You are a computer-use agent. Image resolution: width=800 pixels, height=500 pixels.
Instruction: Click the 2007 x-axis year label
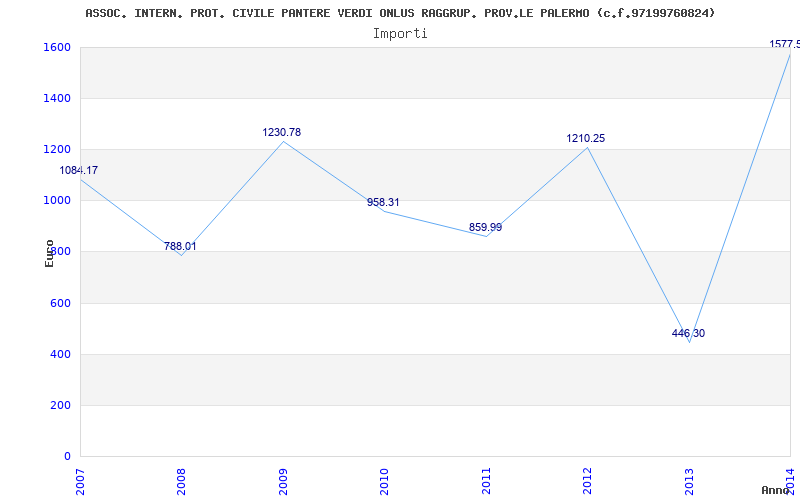coord(79,482)
